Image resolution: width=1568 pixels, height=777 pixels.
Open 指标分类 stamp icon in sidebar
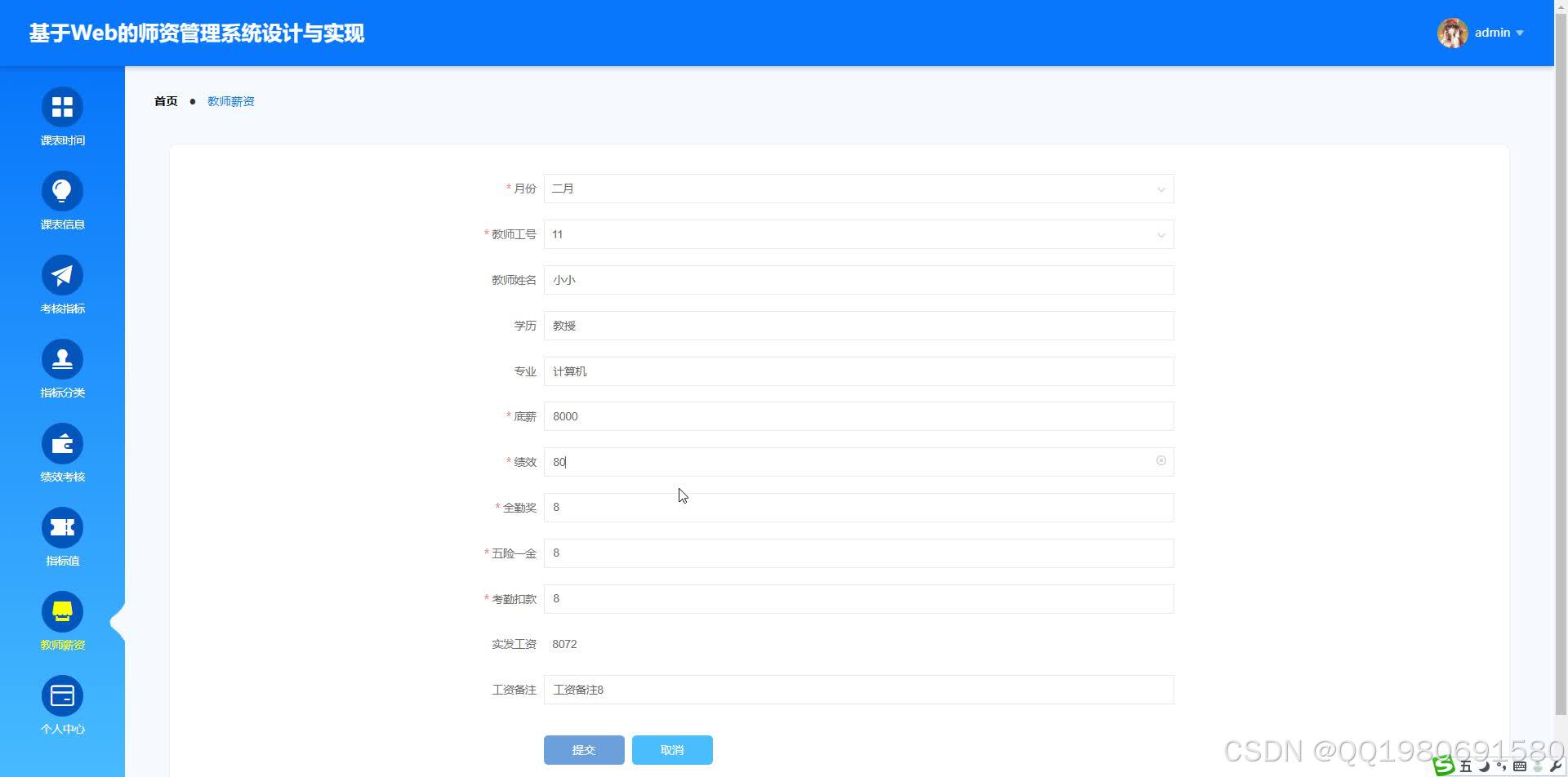click(x=62, y=359)
